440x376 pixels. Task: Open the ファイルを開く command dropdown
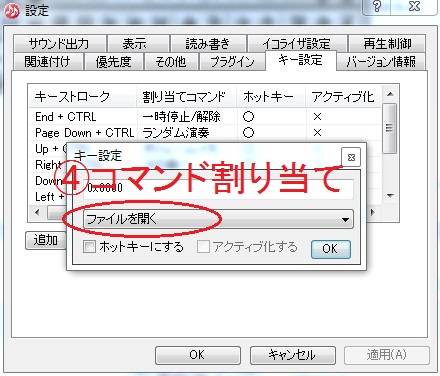coord(219,219)
